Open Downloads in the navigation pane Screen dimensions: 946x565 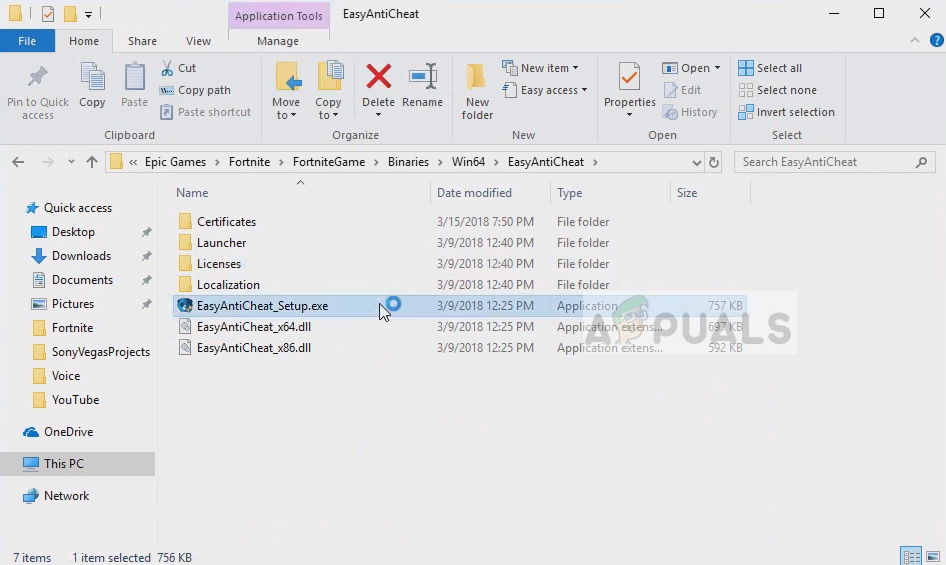[81, 256]
